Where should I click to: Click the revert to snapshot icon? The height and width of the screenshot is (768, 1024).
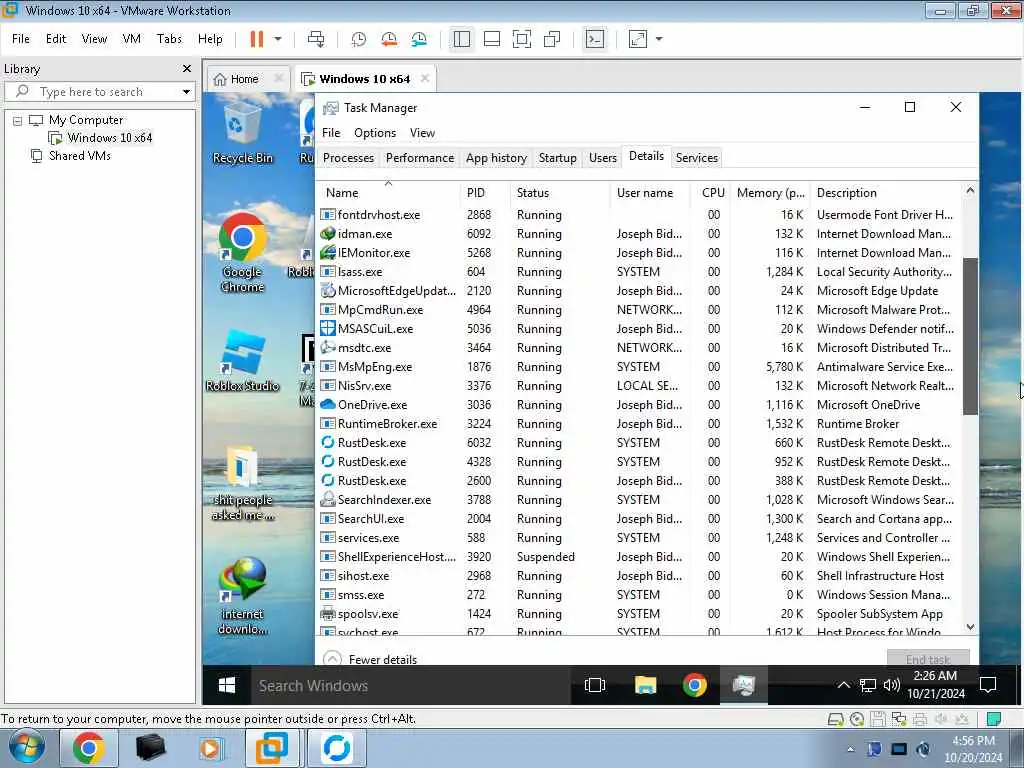click(x=389, y=39)
